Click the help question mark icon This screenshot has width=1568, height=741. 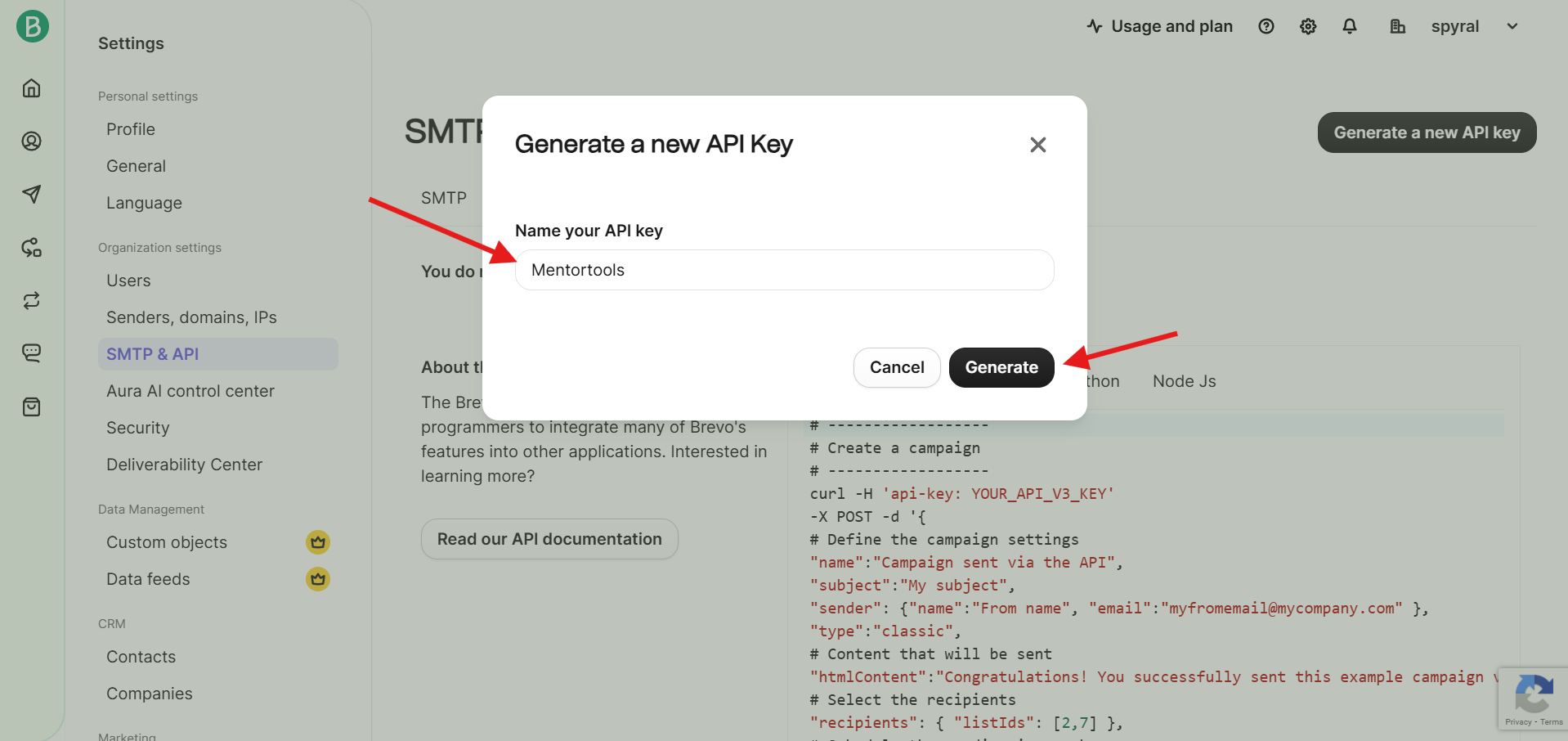pos(1266,26)
